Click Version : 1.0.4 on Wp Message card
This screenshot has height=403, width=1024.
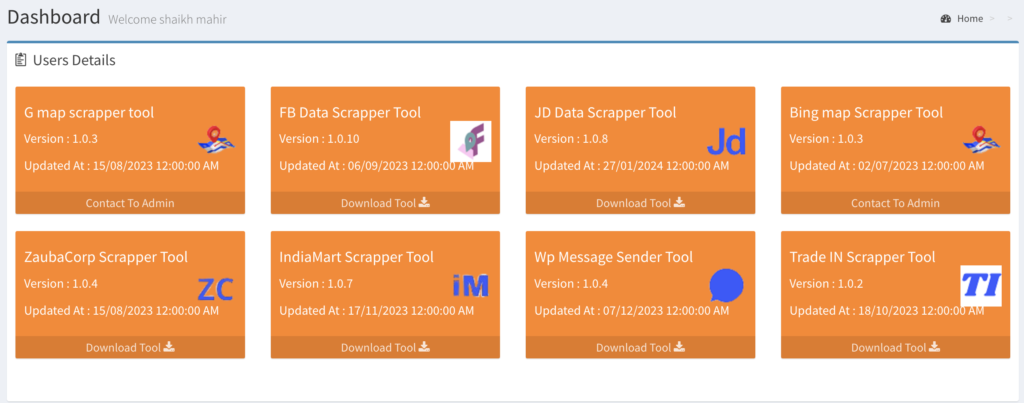(571, 283)
